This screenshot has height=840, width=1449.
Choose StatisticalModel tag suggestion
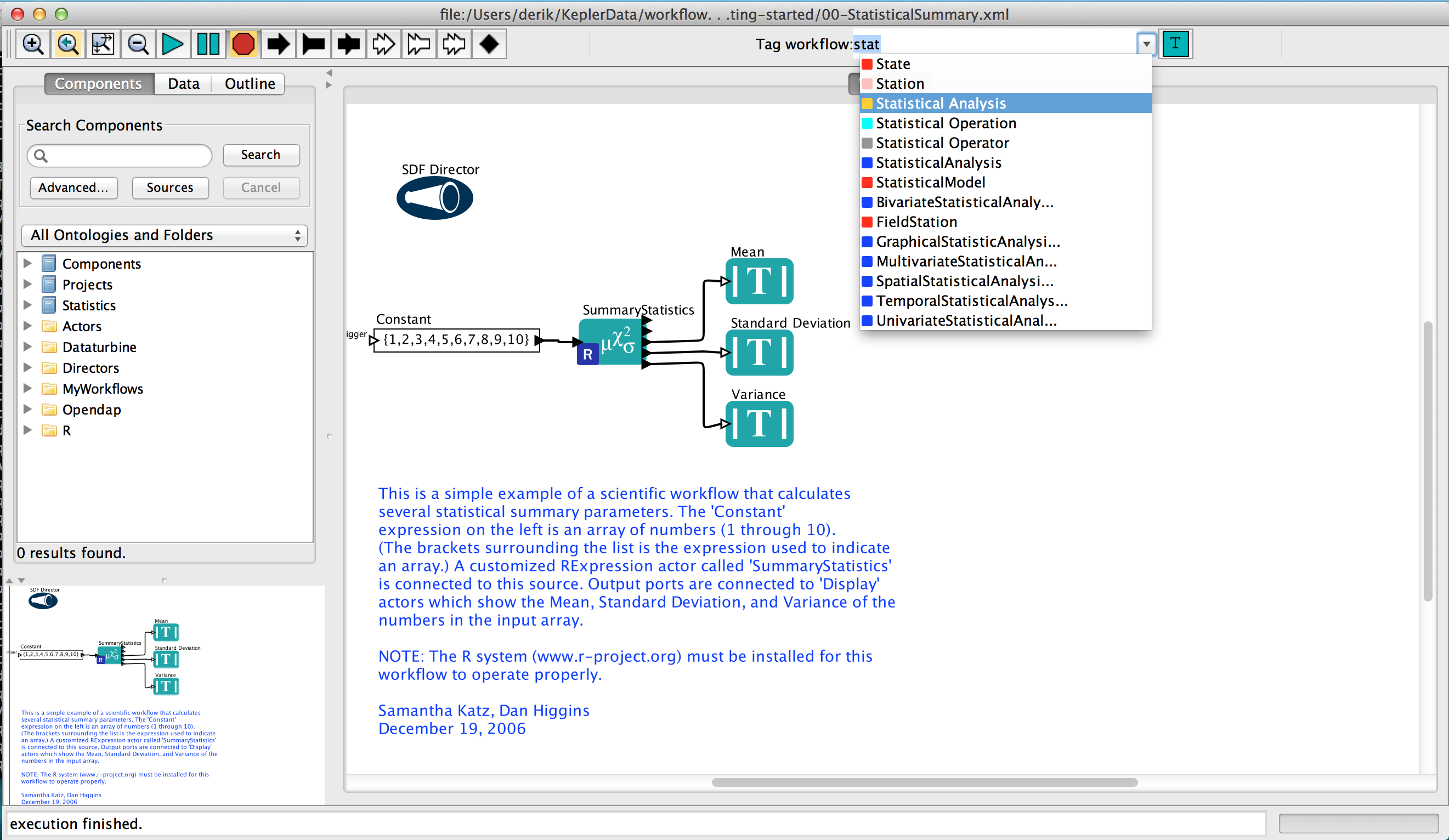point(1006,182)
